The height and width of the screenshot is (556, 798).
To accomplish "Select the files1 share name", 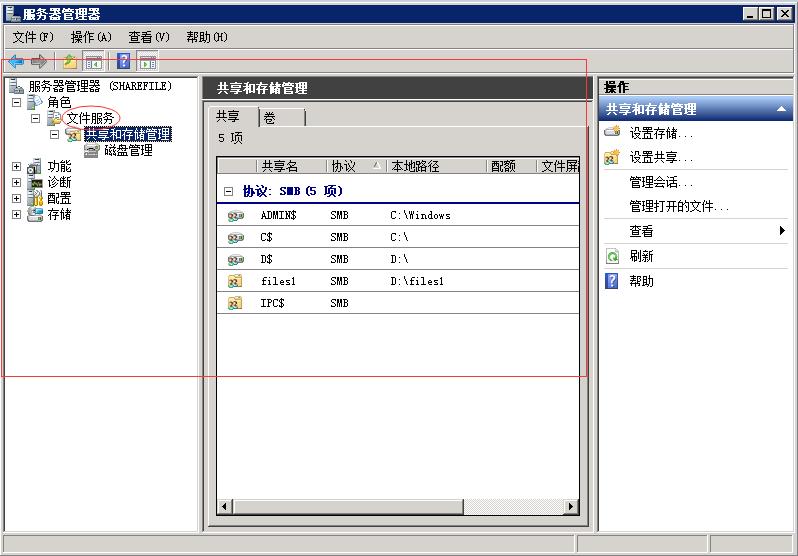I will (278, 281).
